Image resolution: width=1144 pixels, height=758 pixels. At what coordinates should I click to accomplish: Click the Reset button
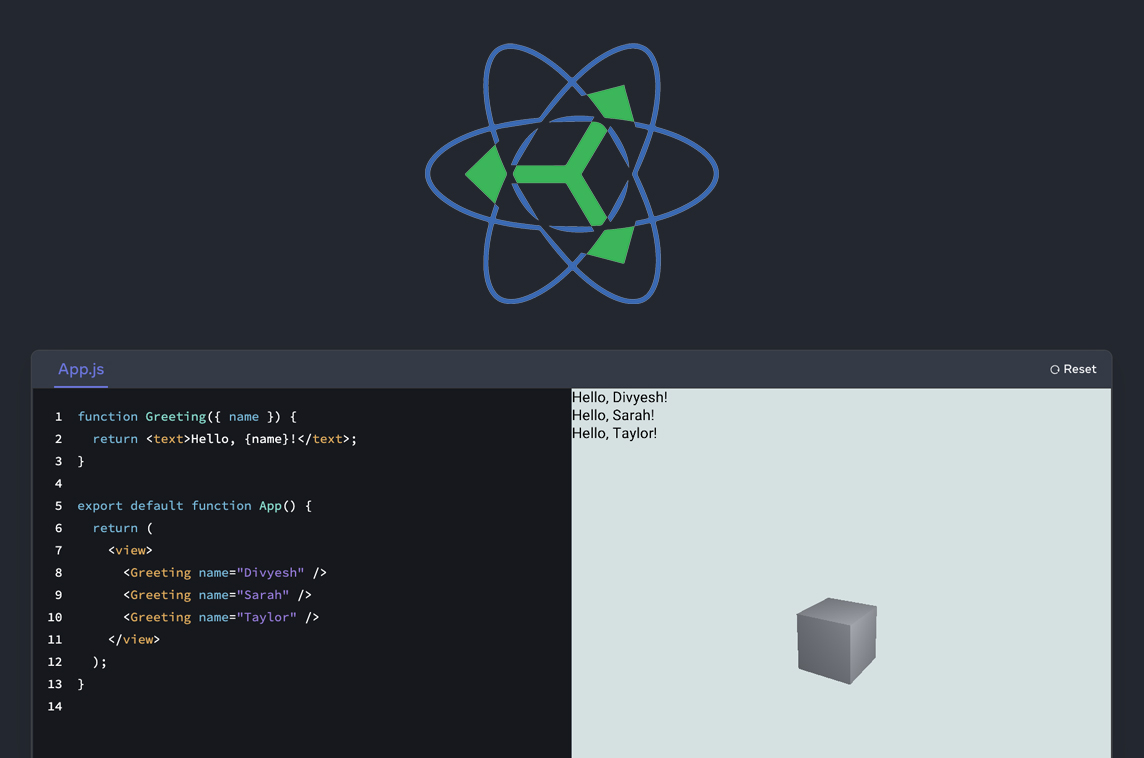click(x=1072, y=369)
